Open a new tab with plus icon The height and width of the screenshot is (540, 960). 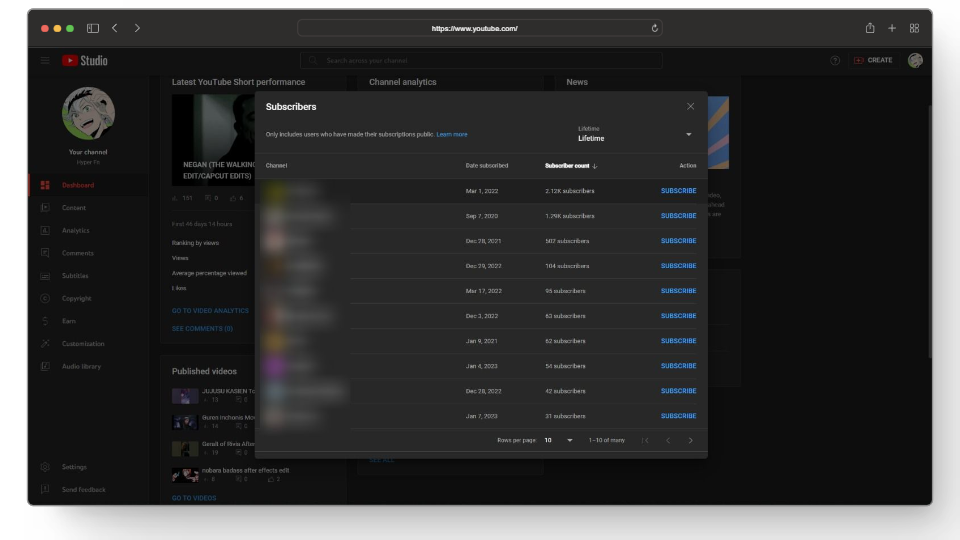892,28
